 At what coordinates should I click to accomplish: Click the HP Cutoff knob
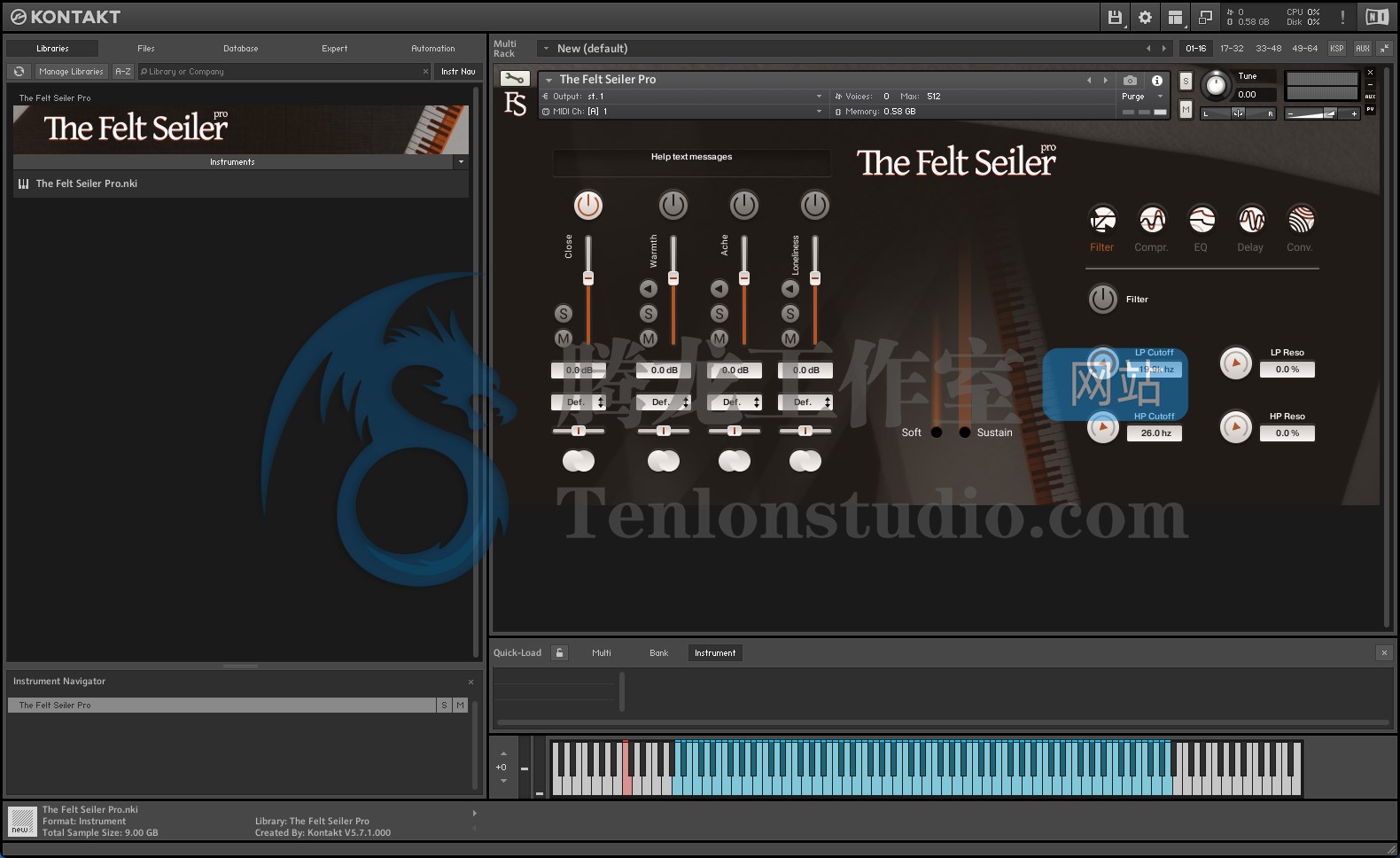pyautogui.click(x=1103, y=427)
